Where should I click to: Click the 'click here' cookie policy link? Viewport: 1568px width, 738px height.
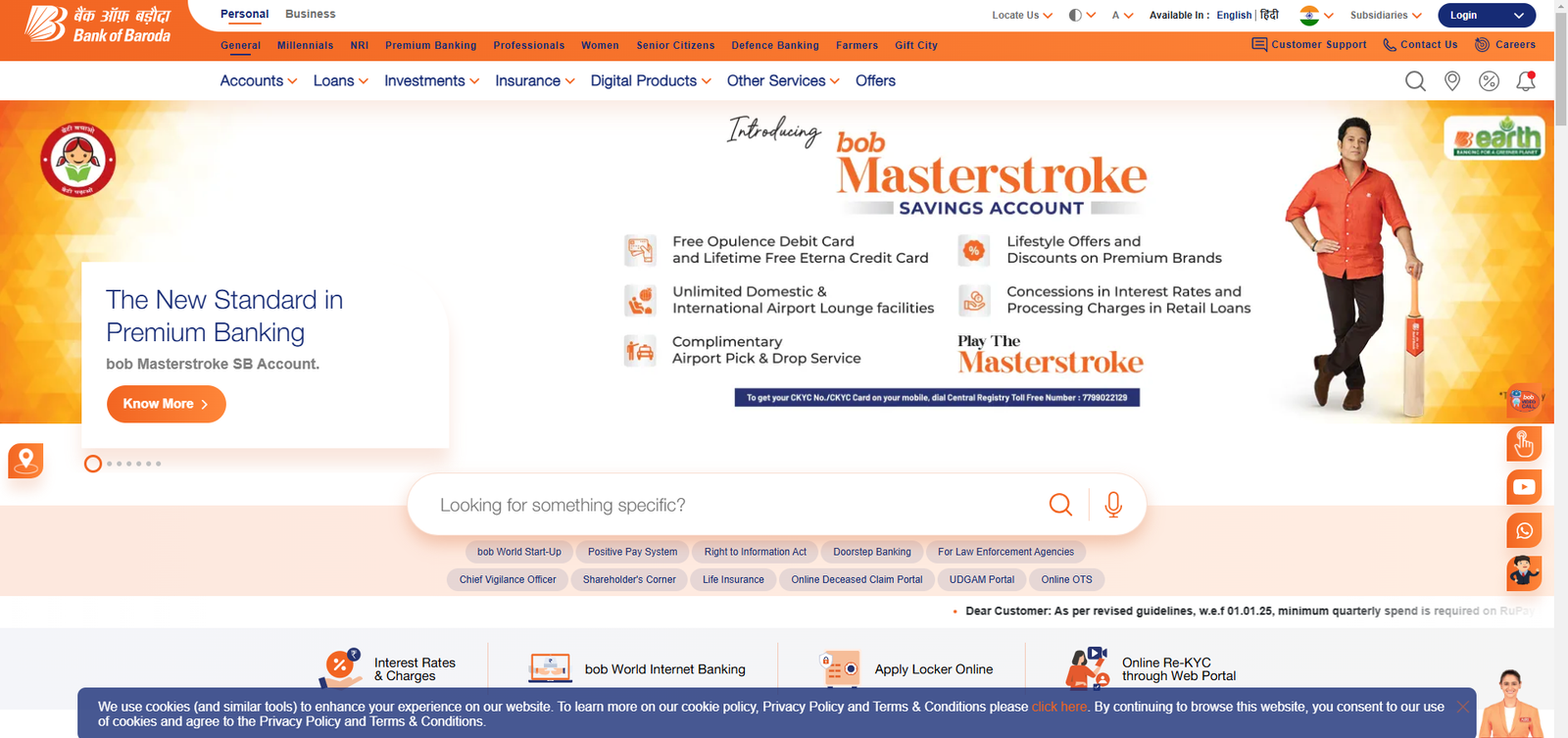1059,707
